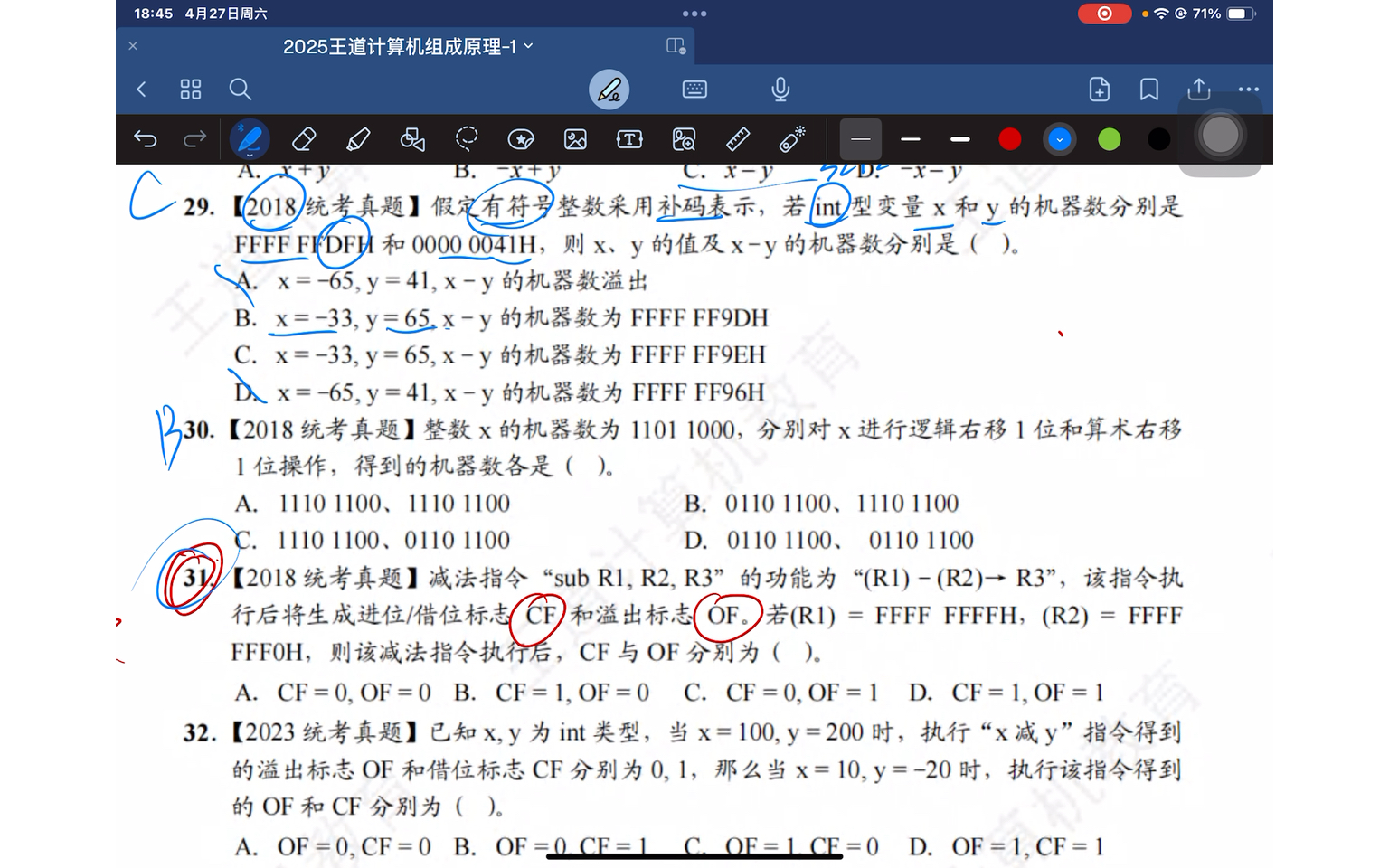Undo the last stroke
This screenshot has height=868, width=1389.
[x=145, y=139]
